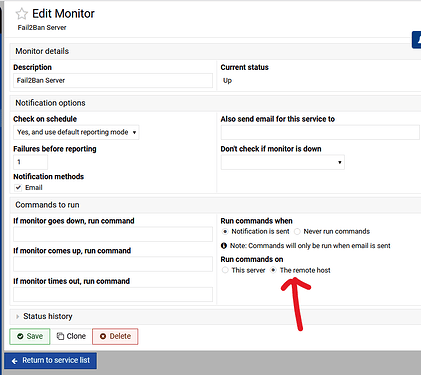Clone this monitor

71,336
